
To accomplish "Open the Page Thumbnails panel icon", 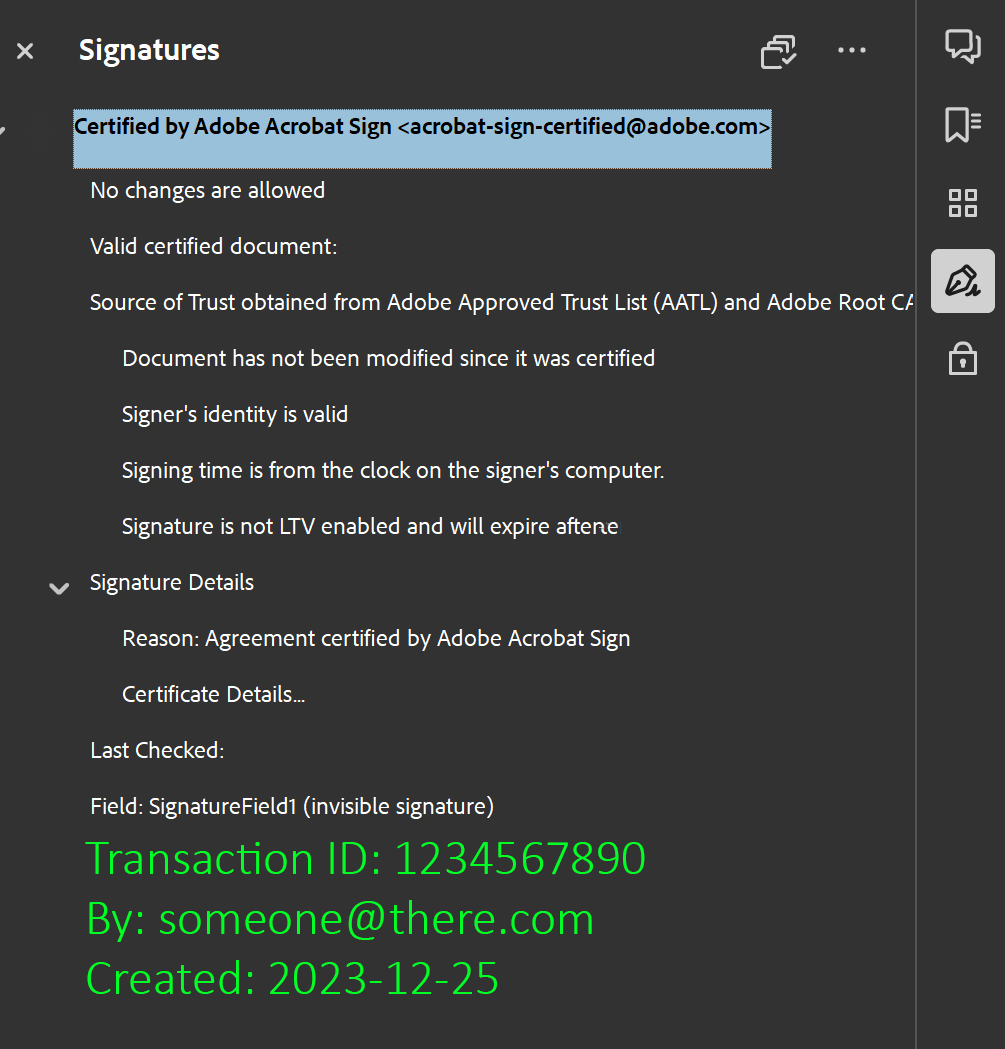I will 962,202.
